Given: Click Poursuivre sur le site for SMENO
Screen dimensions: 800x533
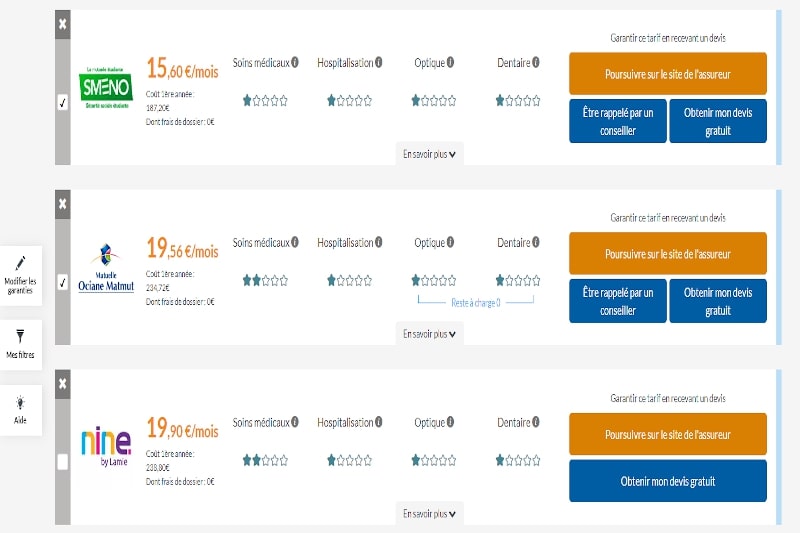Looking at the screenshot, I should click(x=667, y=74).
